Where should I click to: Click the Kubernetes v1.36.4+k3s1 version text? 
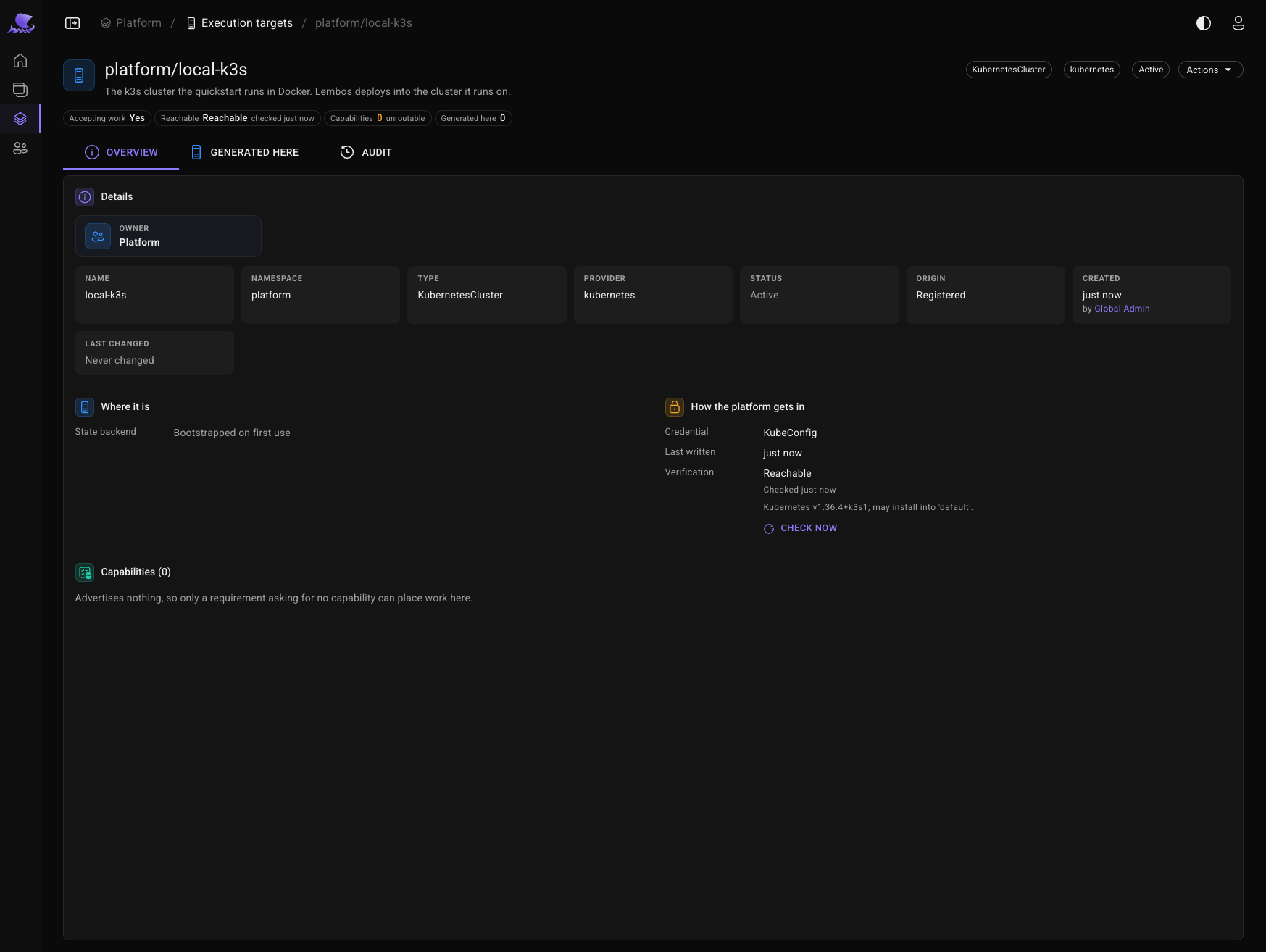pyautogui.click(x=868, y=507)
